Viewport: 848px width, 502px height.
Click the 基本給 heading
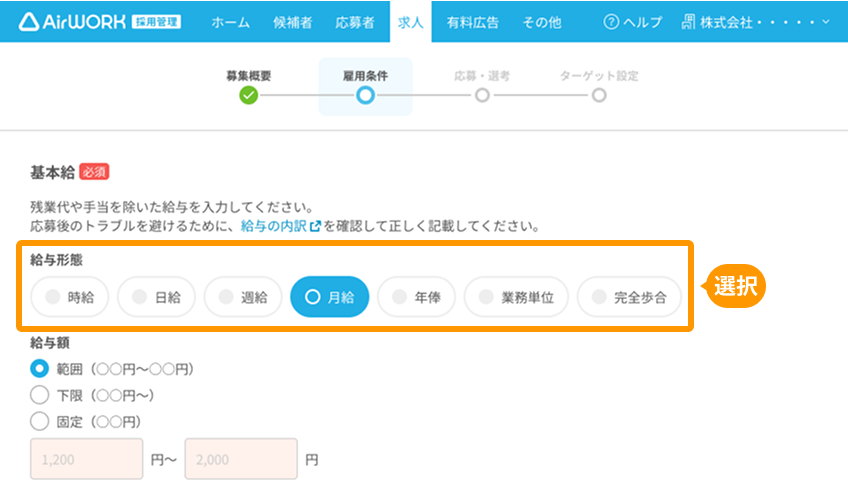tap(52, 172)
